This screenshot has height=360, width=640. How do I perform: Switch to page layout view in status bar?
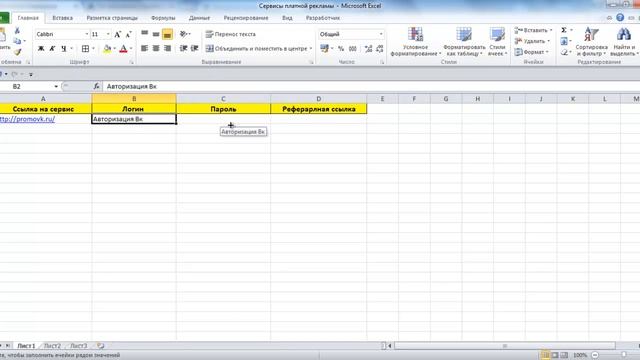tap(555, 355)
